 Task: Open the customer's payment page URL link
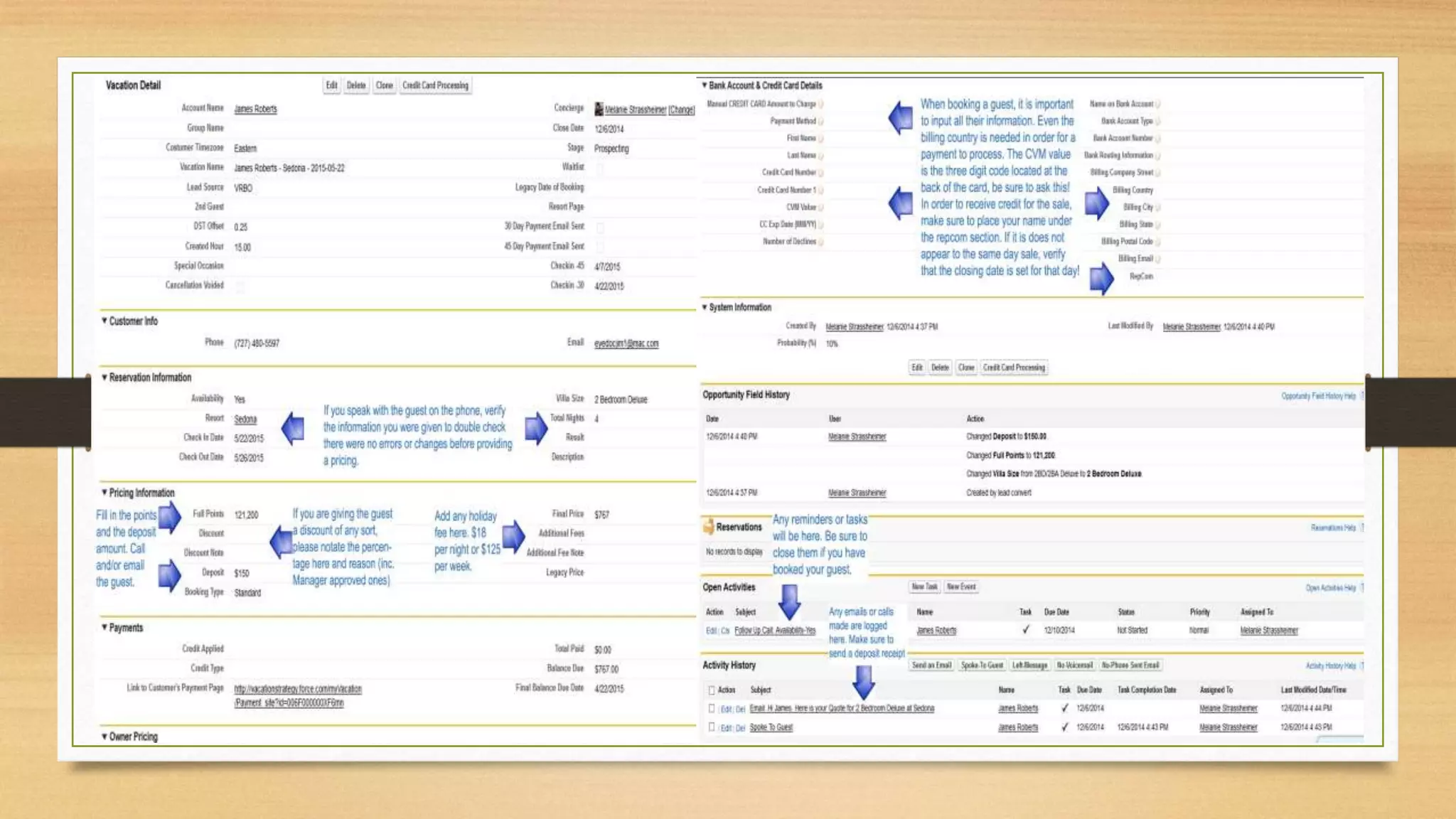[297, 689]
